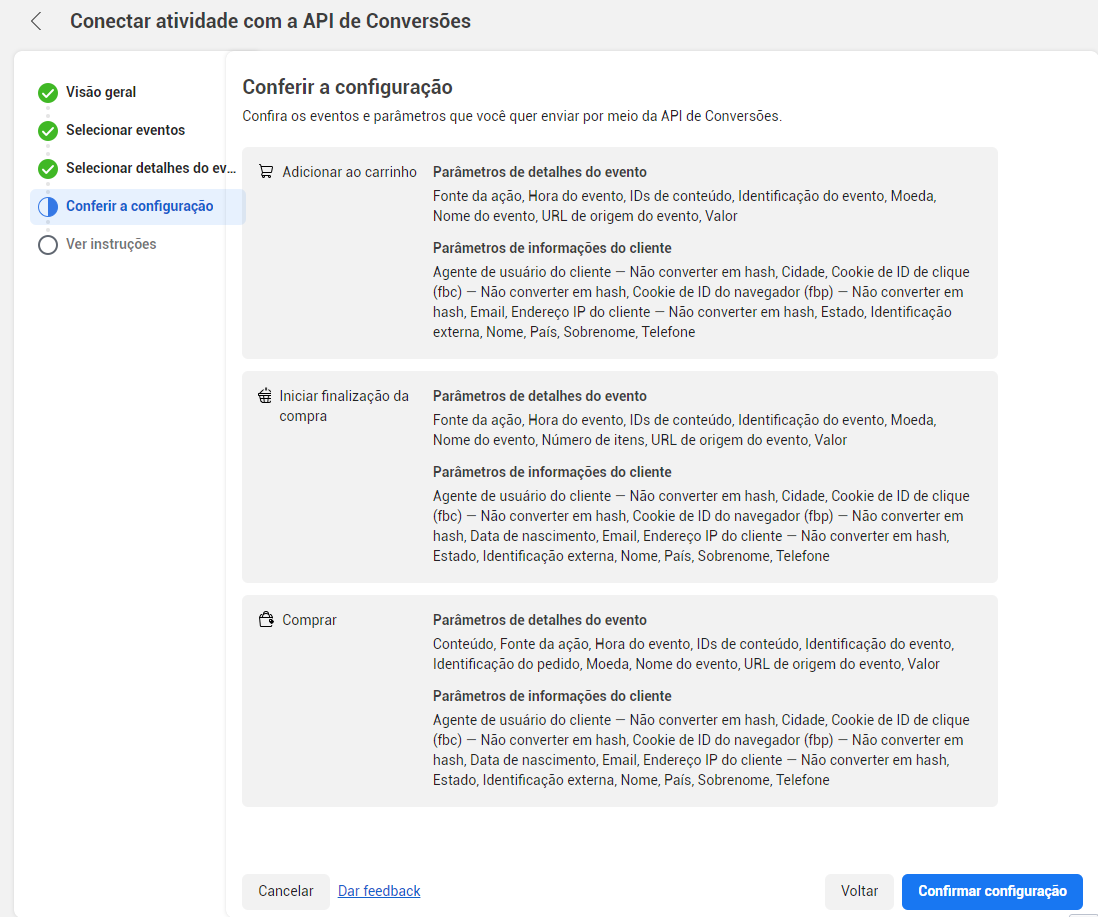Click the shopping cart icon beside Adicionar ao carrinho

(x=266, y=170)
